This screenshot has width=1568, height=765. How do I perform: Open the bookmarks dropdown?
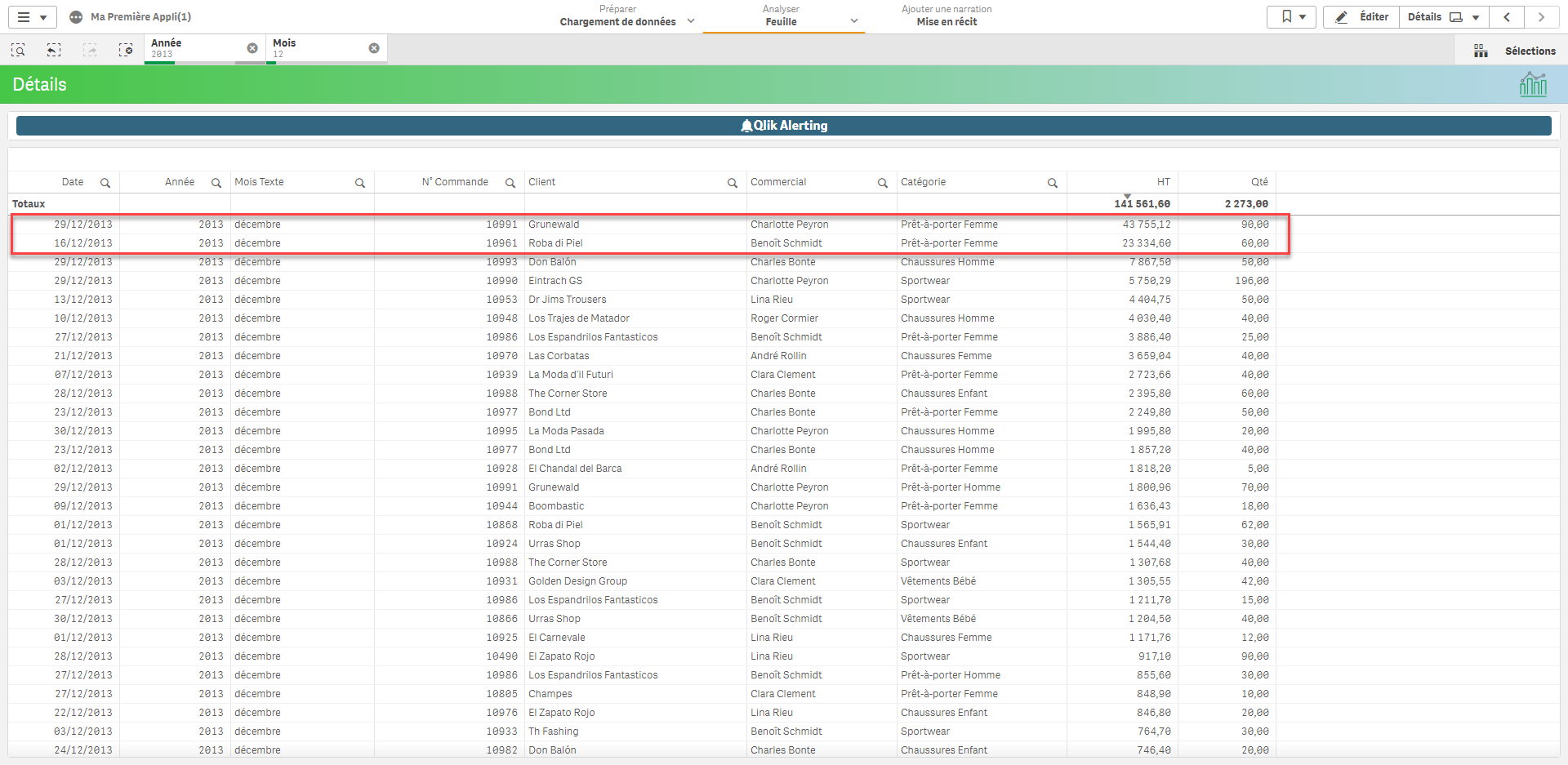click(1292, 17)
